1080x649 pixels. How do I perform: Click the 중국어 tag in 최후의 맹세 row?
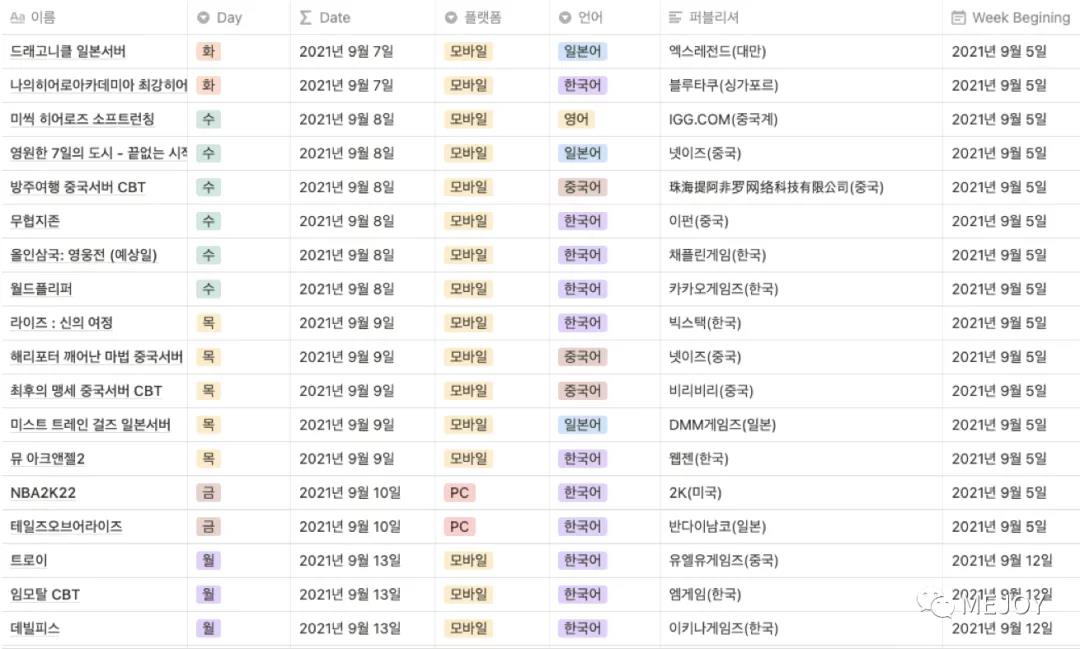coord(582,391)
